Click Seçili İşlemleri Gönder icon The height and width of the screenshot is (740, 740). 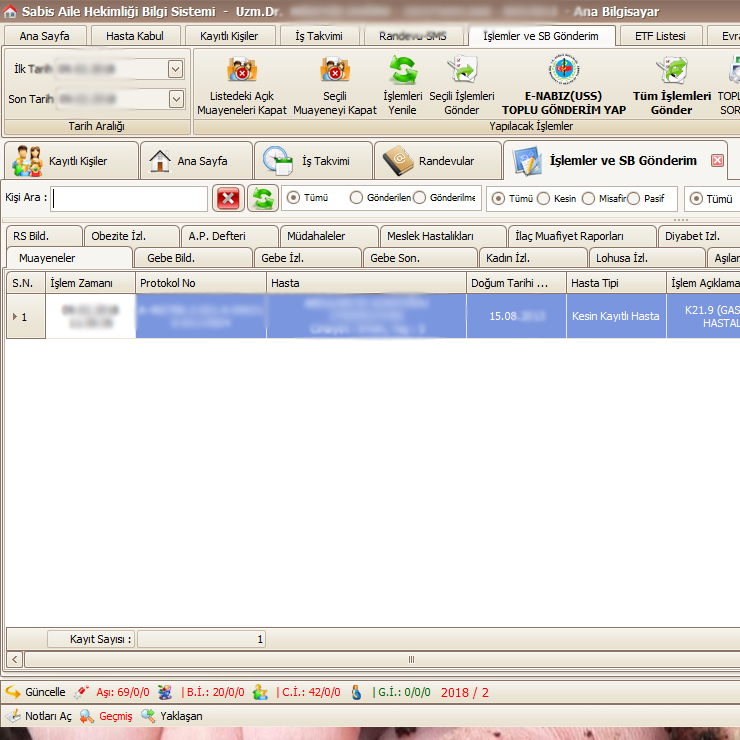[462, 70]
